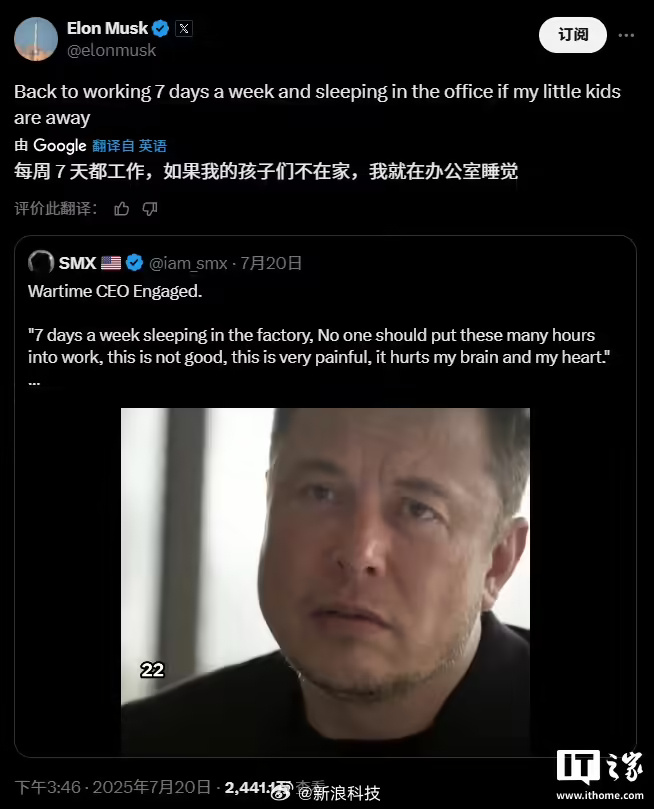The height and width of the screenshot is (809, 654).
Task: Play the quoted video thumbnail
Action: pyautogui.click(x=325, y=581)
